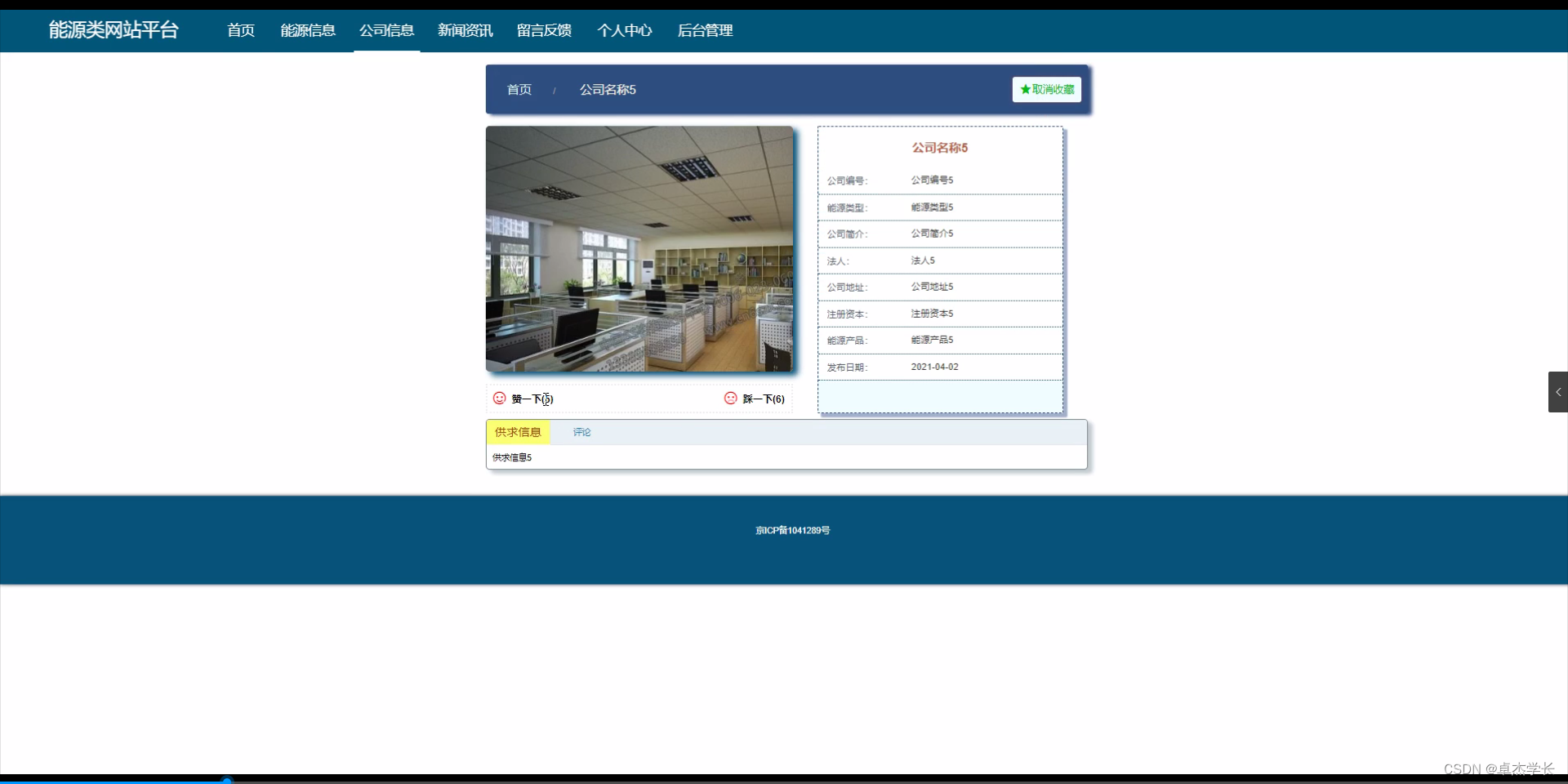Switch to the 评论 tab
This screenshot has height=784, width=1568.
(x=581, y=432)
